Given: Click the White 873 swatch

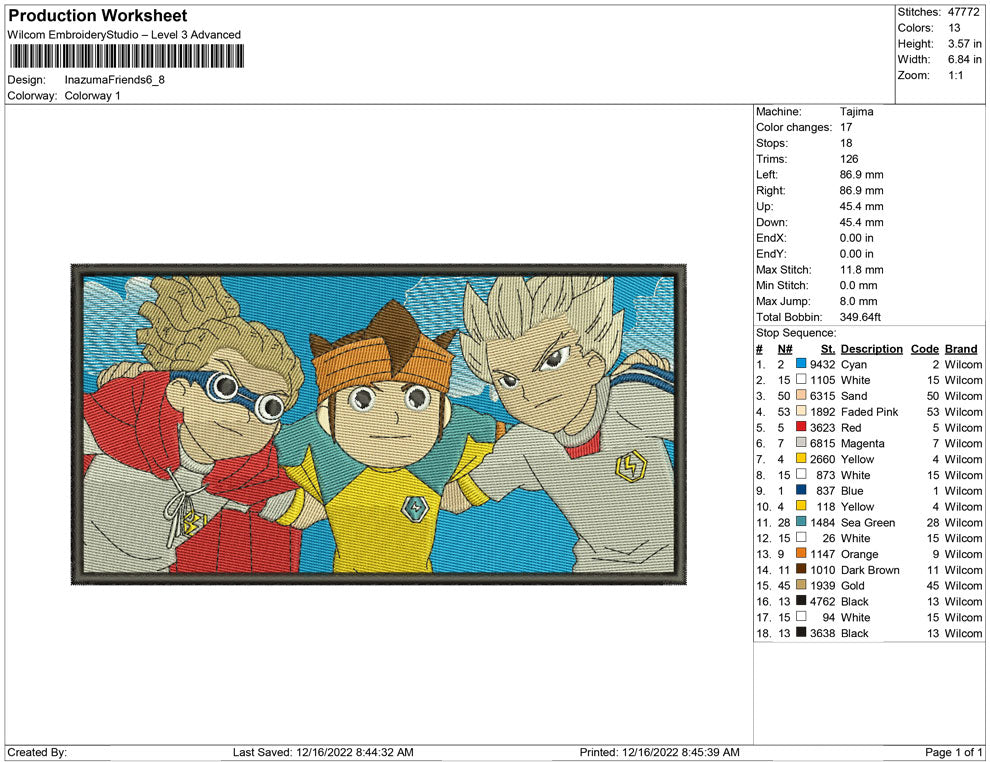Looking at the screenshot, I should pyautogui.click(x=801, y=475).
